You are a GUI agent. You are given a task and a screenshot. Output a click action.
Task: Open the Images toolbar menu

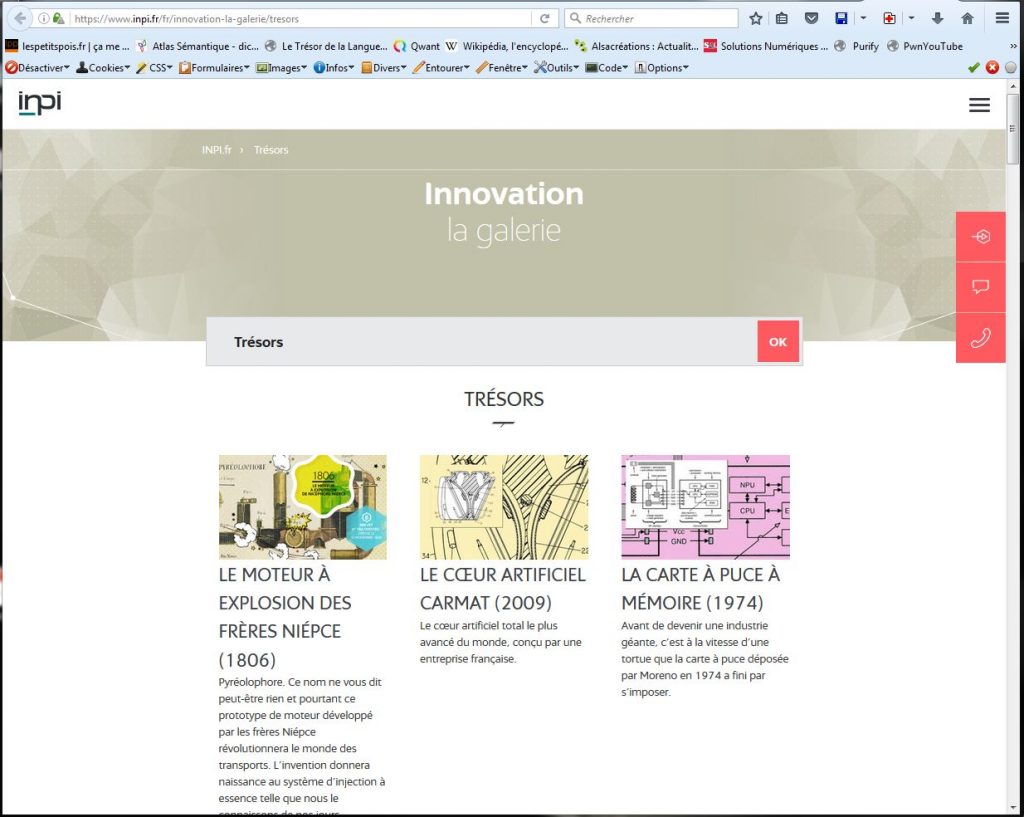(282, 67)
